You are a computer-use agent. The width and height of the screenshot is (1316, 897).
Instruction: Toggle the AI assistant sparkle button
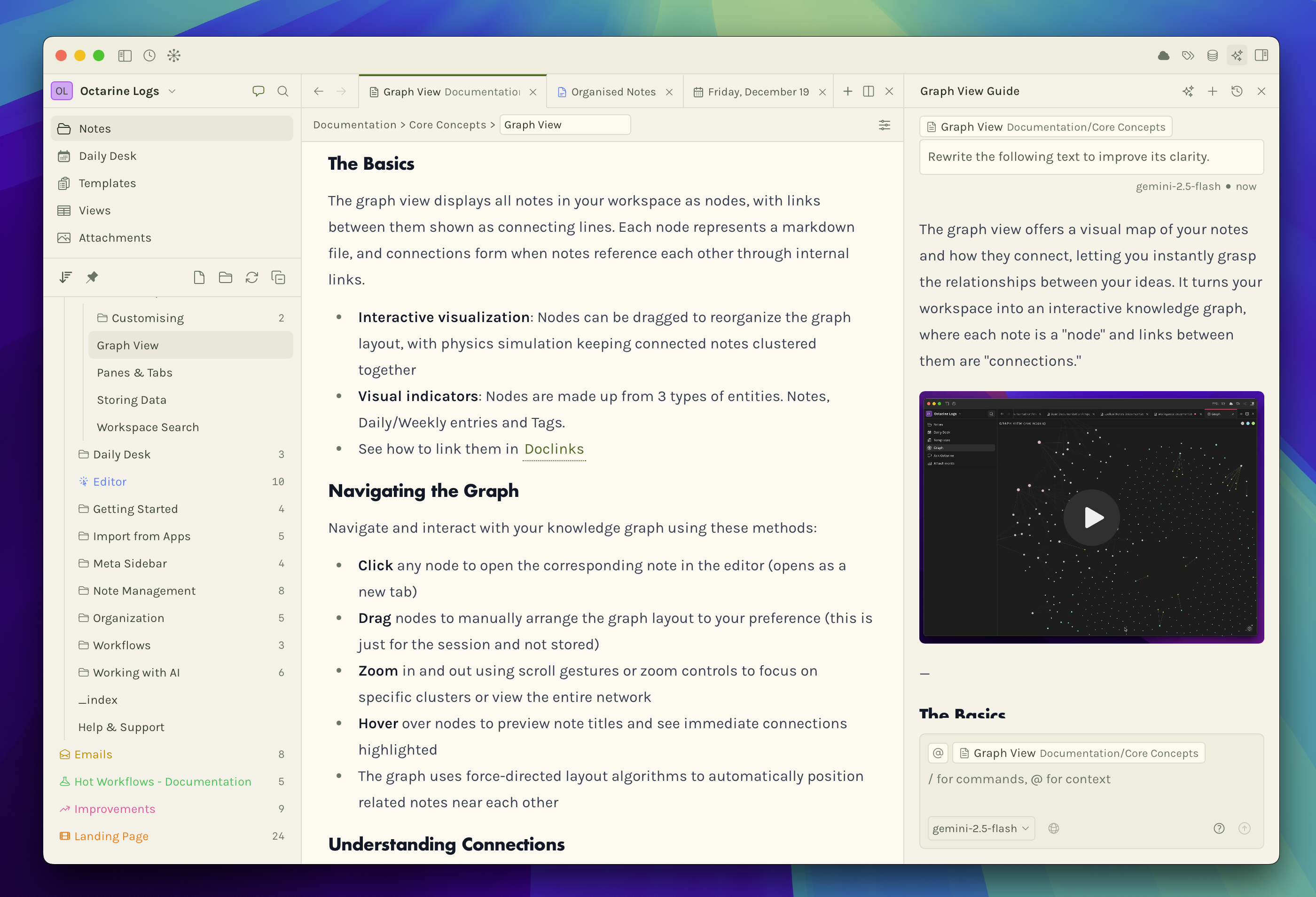(x=1237, y=55)
